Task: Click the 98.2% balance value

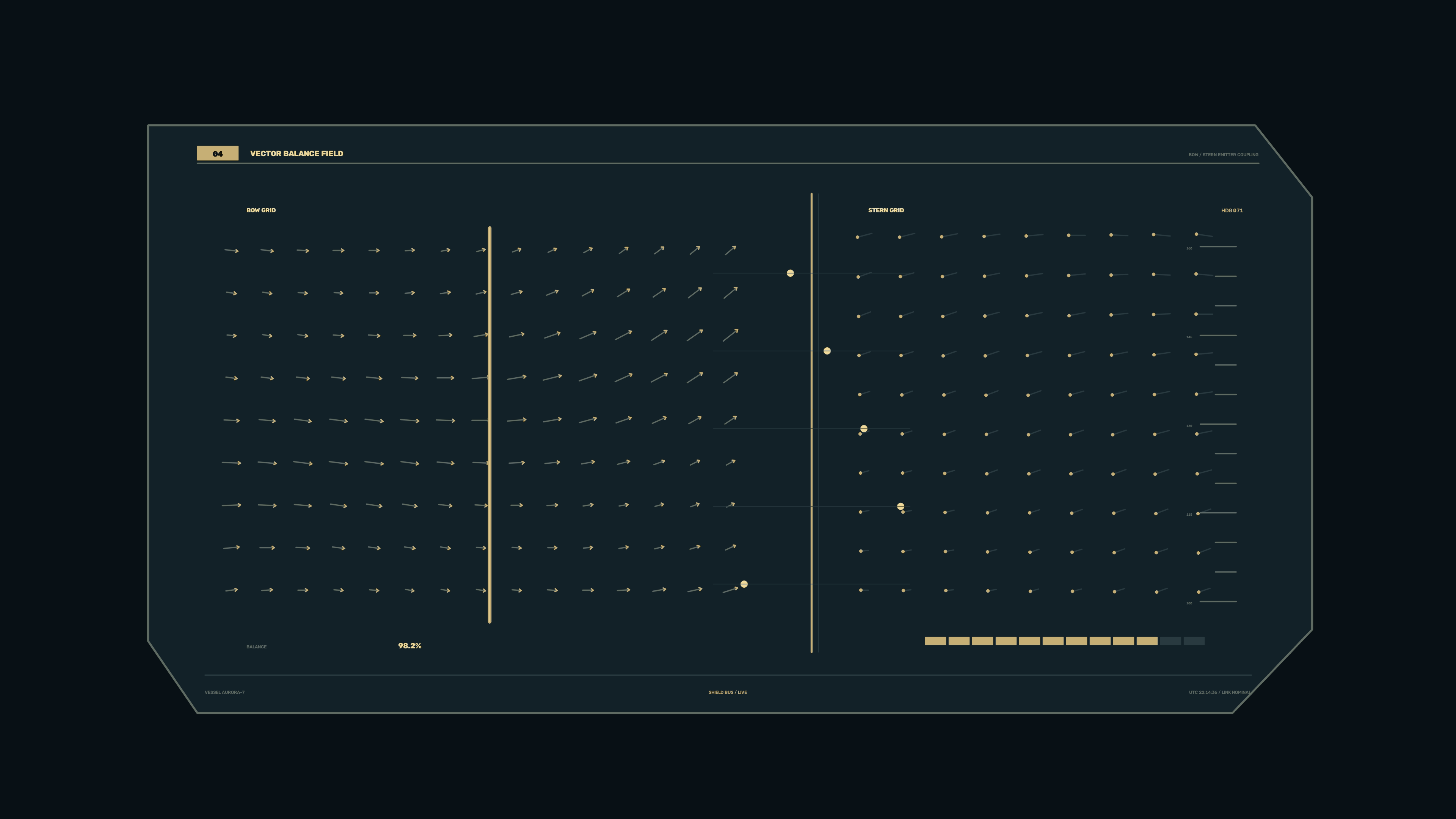Action: 409,645
